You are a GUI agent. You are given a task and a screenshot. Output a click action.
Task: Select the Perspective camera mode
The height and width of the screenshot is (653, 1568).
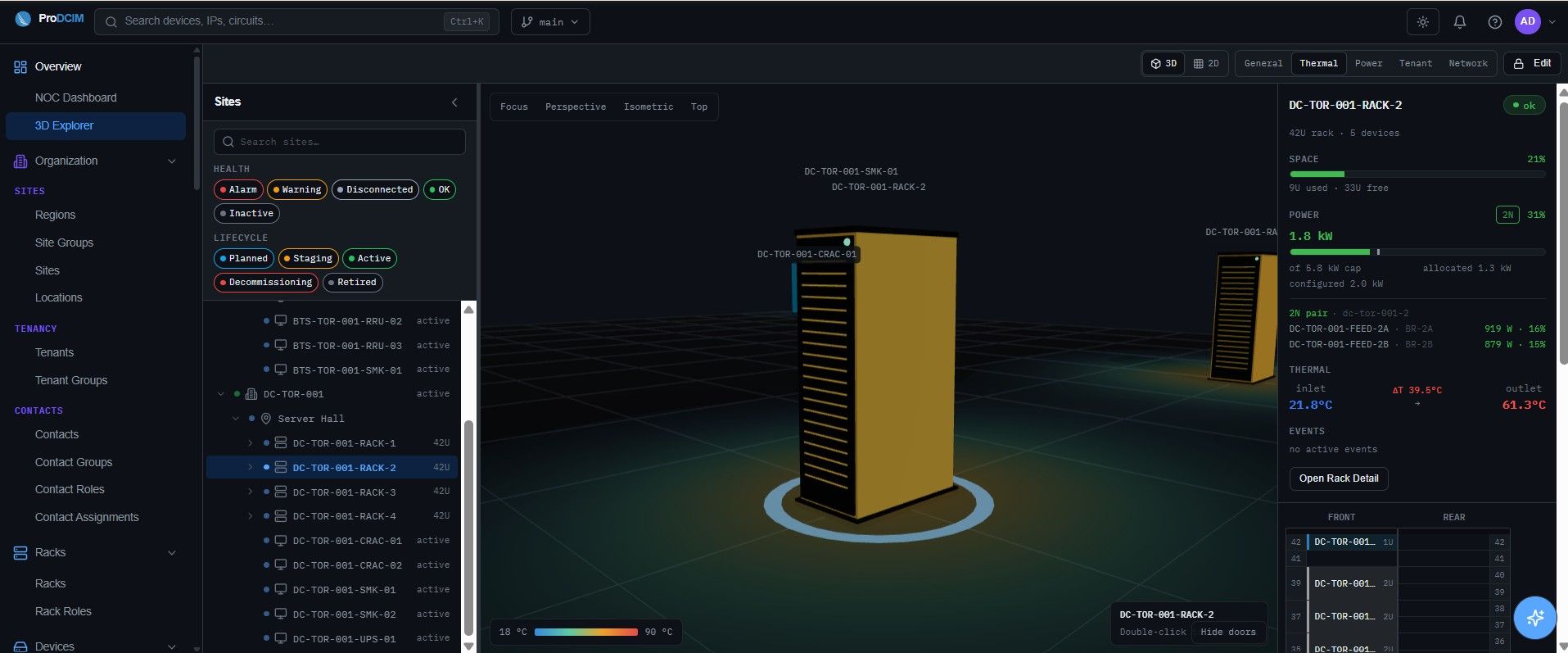pos(576,107)
